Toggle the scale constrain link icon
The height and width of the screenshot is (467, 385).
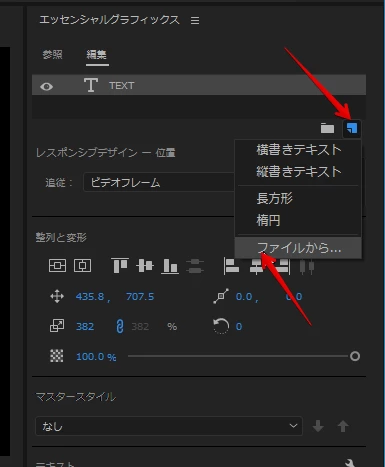[120, 326]
